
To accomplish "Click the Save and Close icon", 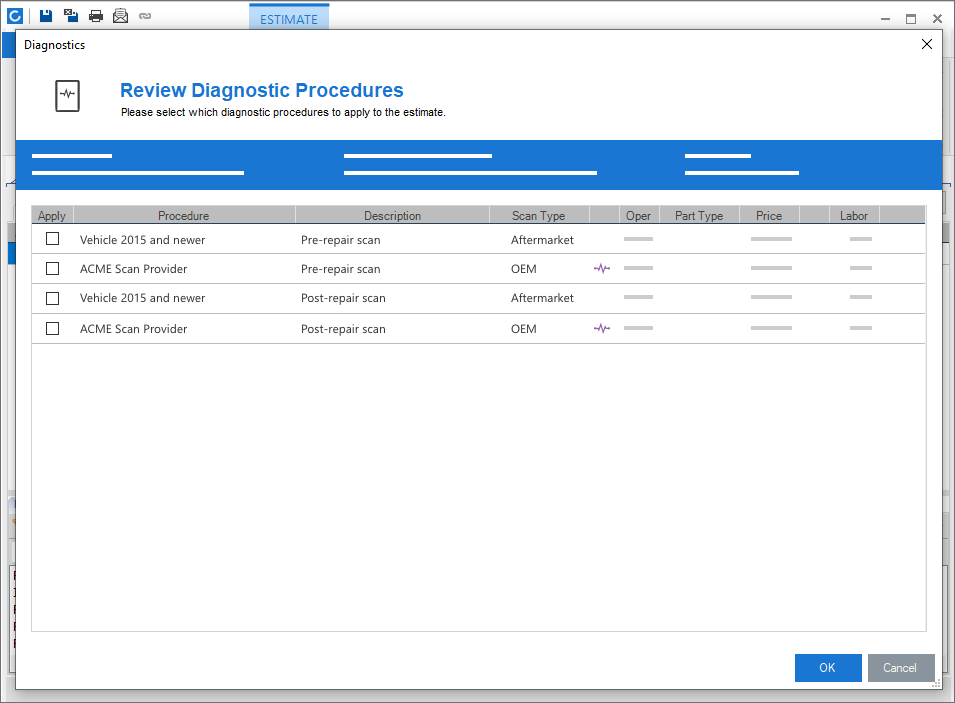I will tap(71, 15).
